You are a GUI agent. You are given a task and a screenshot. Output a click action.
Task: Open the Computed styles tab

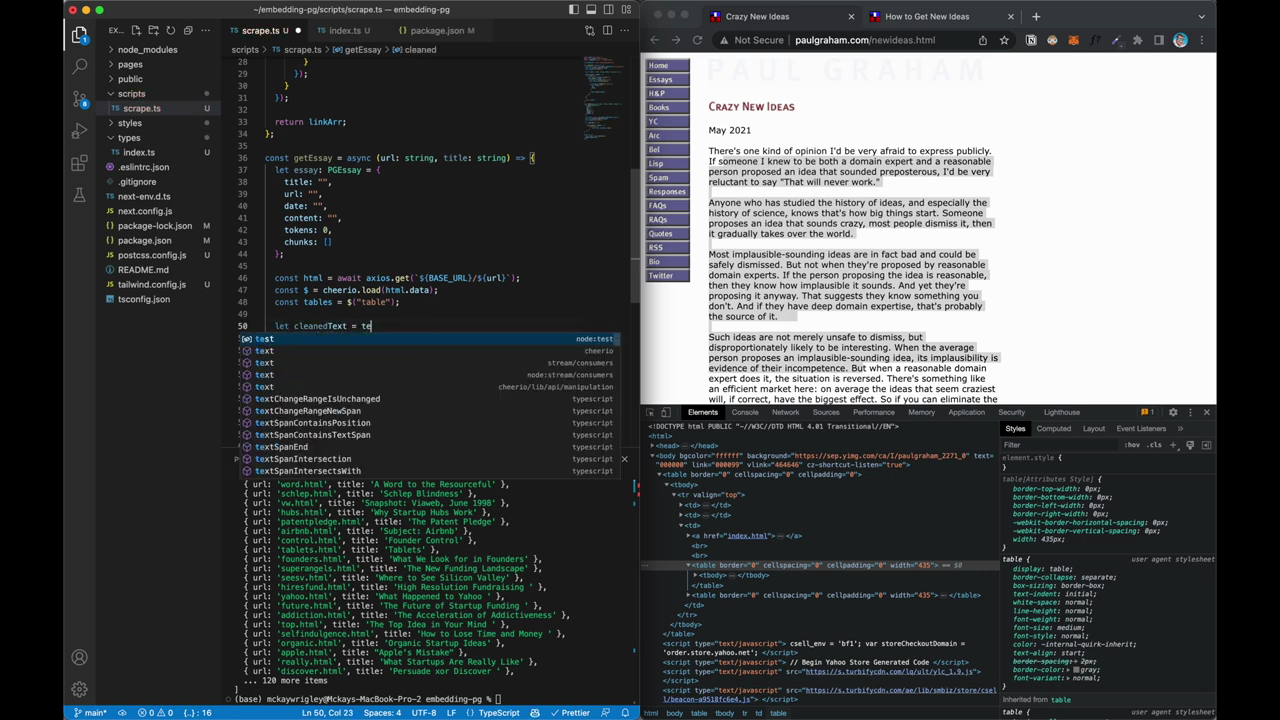click(1053, 428)
